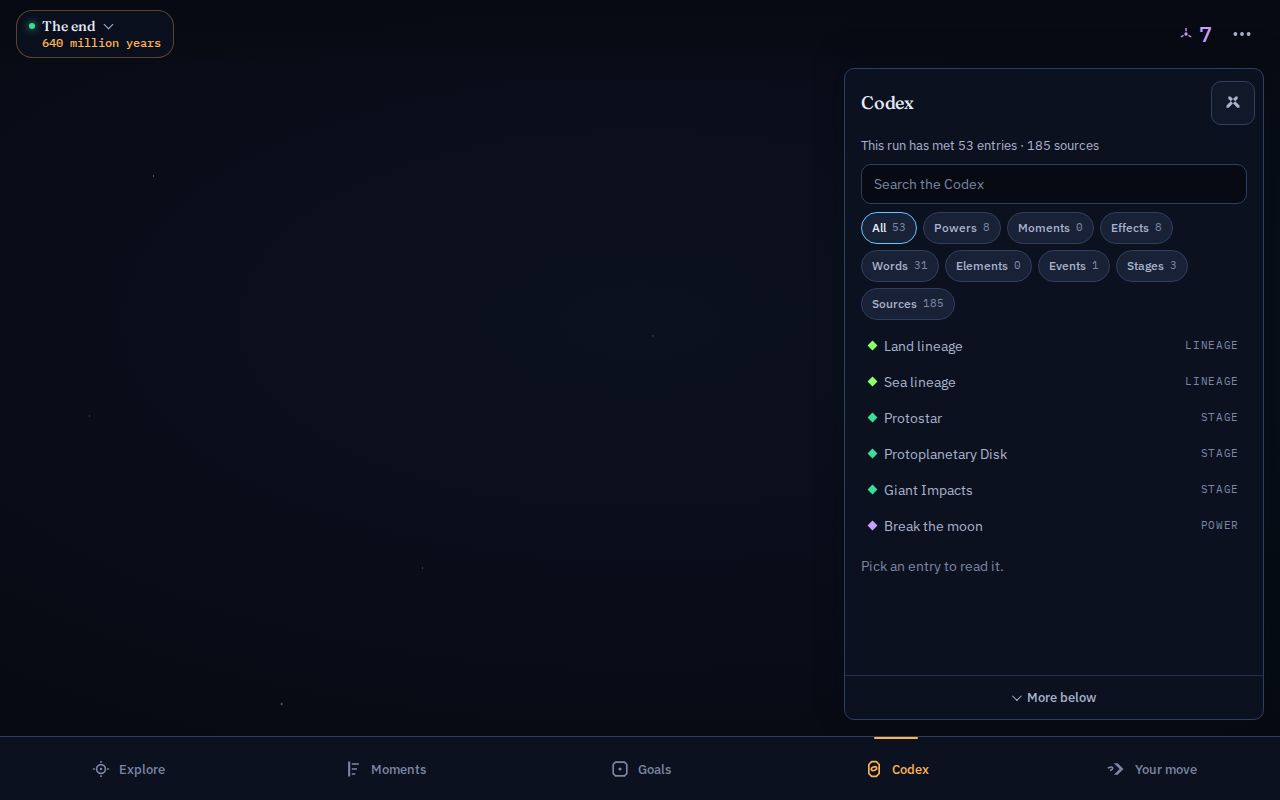Viewport: 1280px width, 800px height.
Task: Open the Protoplanetary Disk entry
Action: click(1054, 454)
